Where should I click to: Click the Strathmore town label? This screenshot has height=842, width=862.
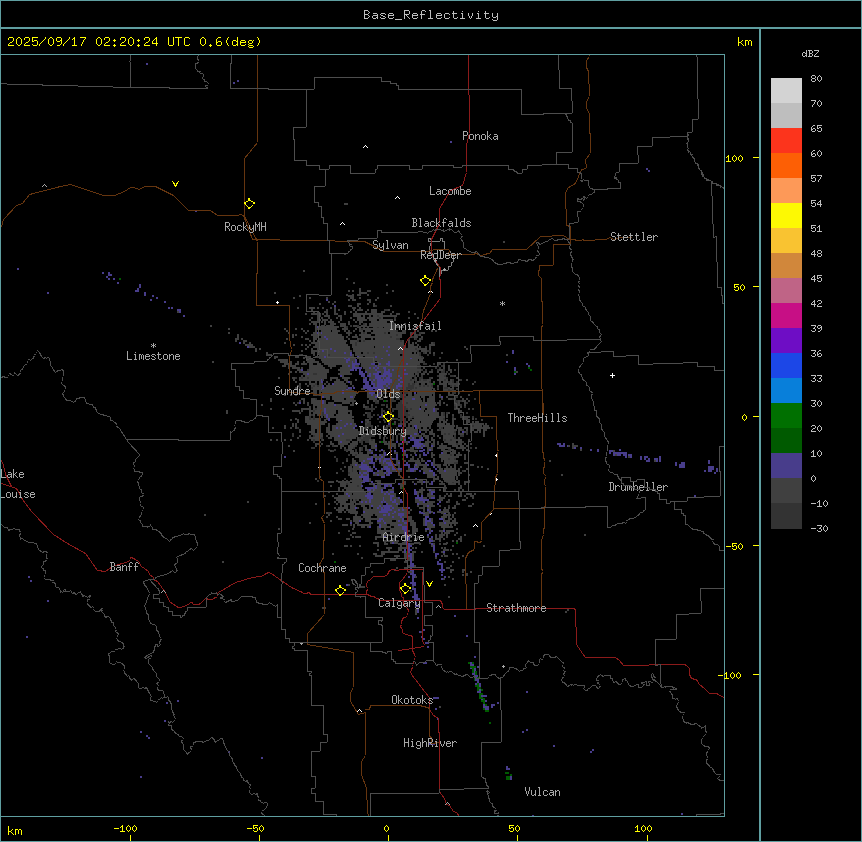(x=516, y=608)
